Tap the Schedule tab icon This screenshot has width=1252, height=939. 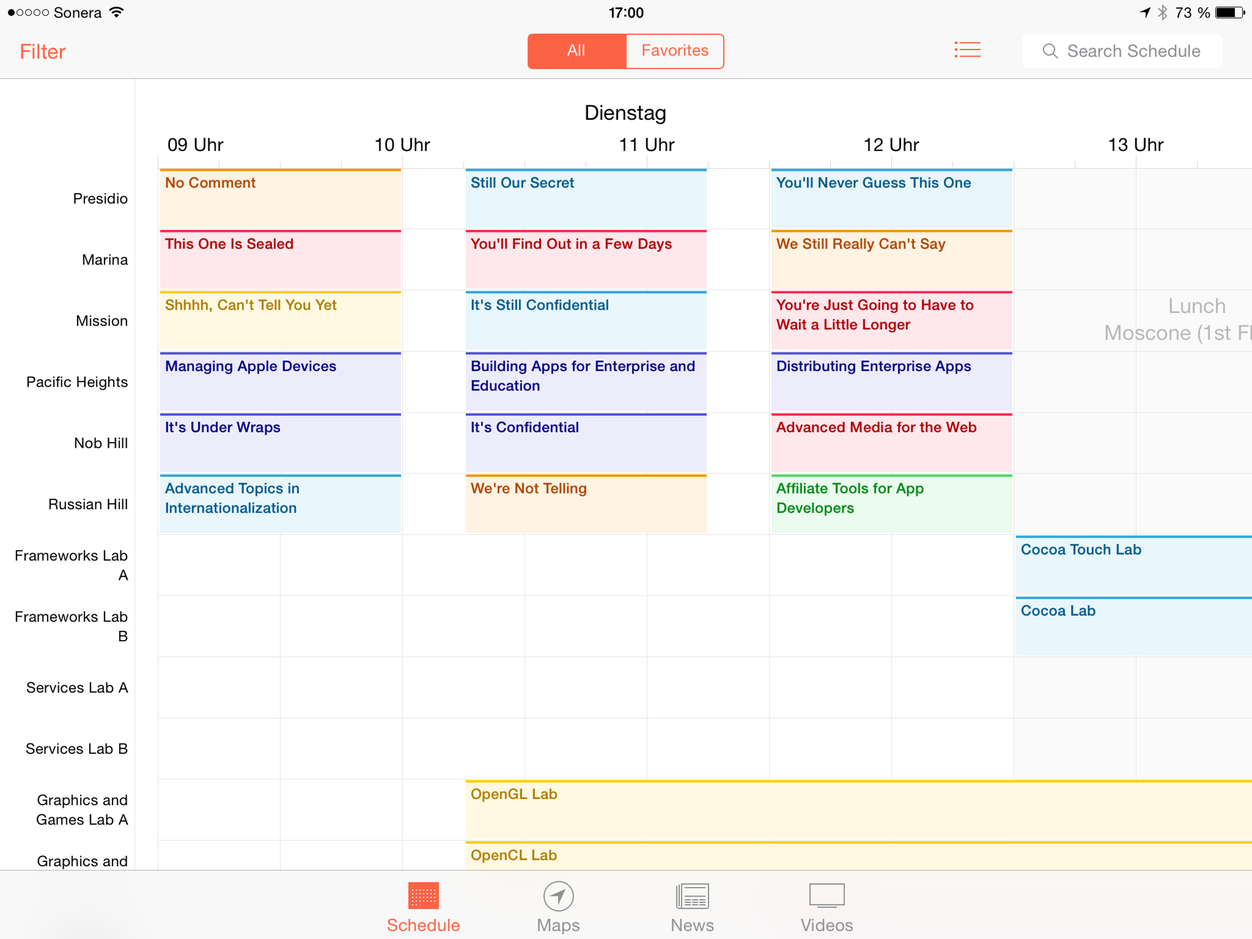[423, 895]
